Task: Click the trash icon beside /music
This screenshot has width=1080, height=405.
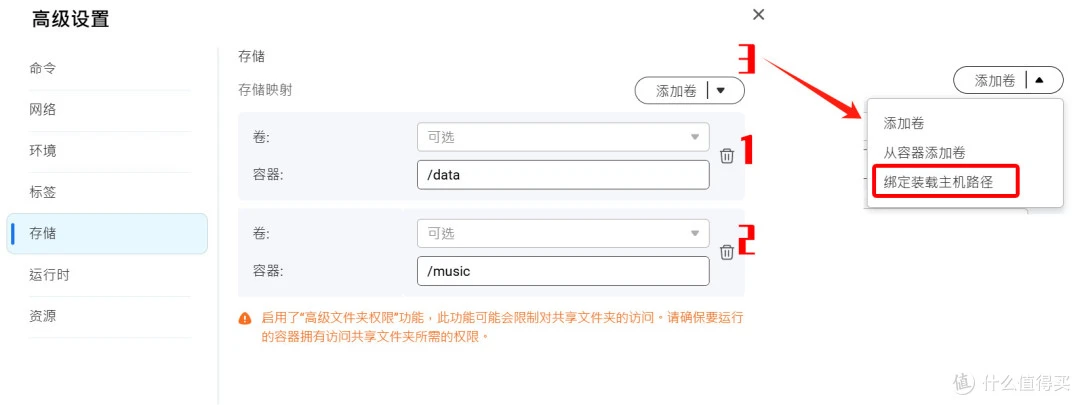Action: pyautogui.click(x=727, y=252)
